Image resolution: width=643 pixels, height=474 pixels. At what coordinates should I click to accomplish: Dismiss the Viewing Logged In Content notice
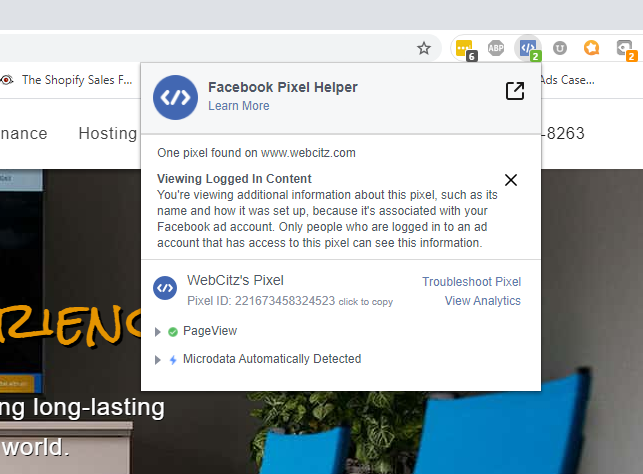tap(511, 180)
